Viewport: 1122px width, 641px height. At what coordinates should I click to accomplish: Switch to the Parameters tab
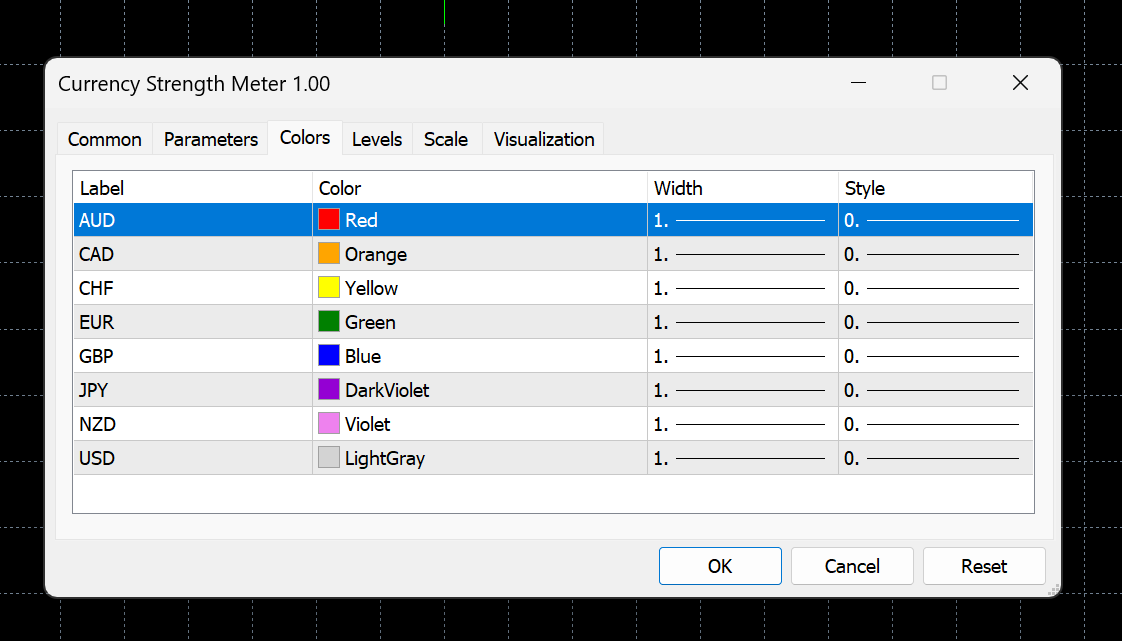(x=211, y=139)
